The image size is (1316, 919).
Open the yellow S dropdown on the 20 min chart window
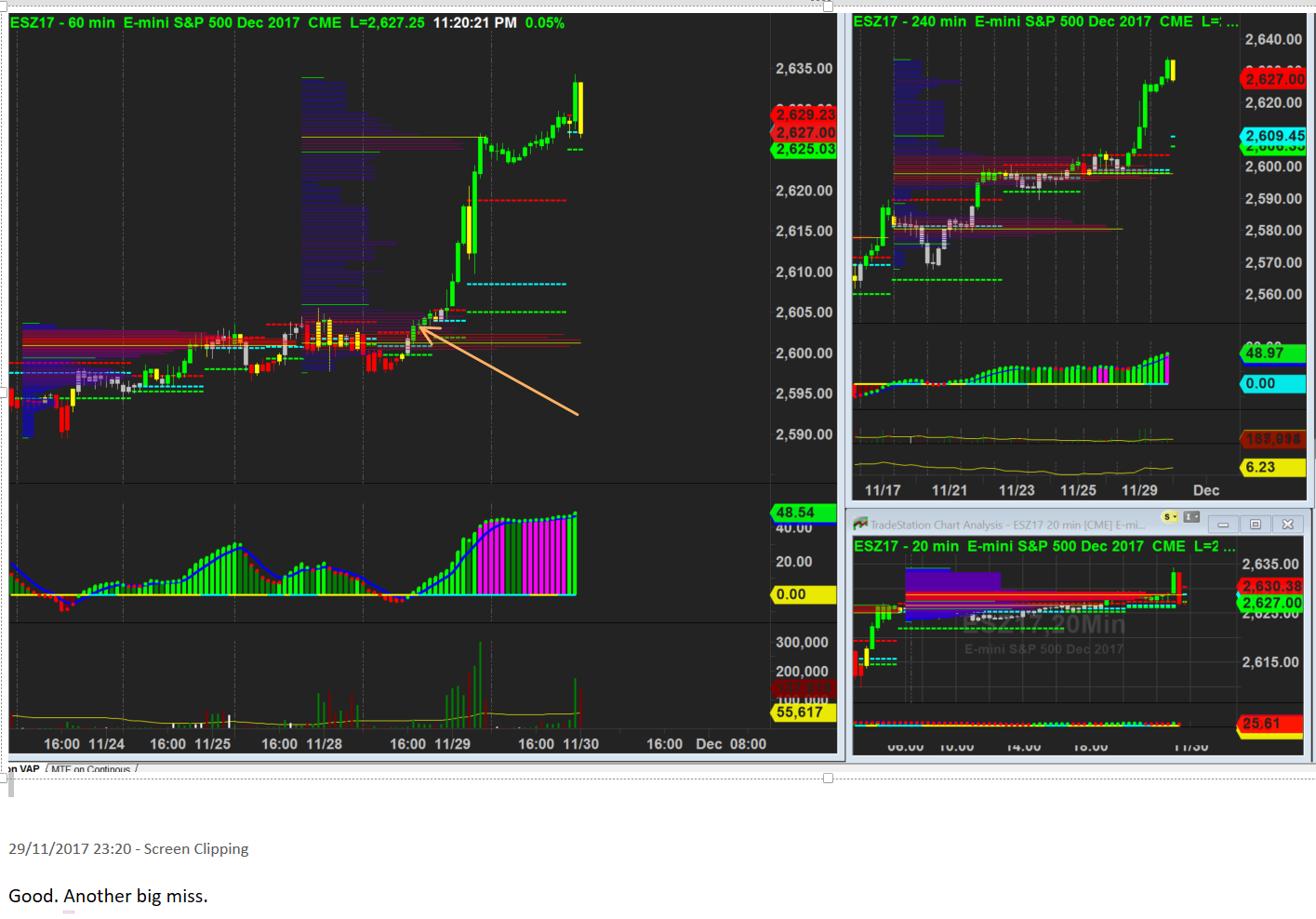(x=1171, y=517)
